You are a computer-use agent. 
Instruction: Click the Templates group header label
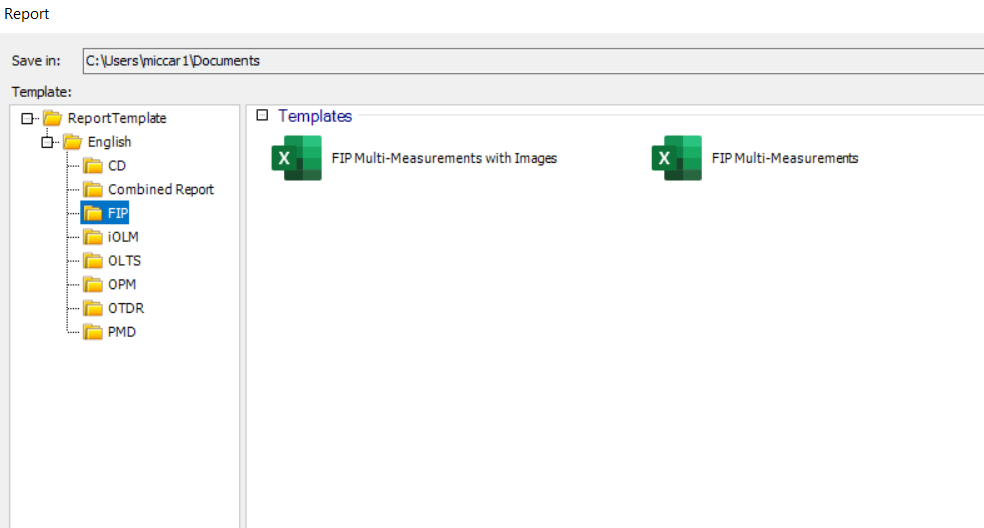[315, 116]
